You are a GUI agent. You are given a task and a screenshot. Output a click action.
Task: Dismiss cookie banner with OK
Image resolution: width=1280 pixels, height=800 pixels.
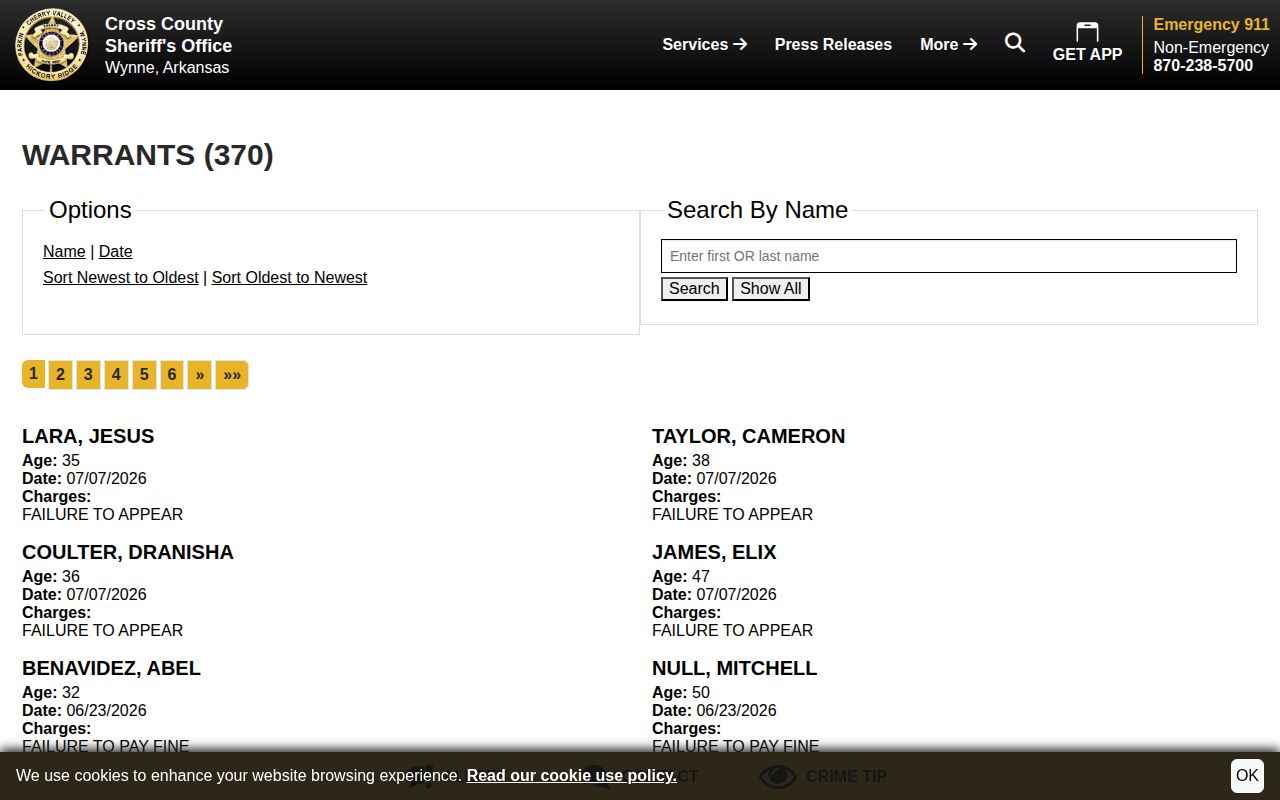point(1247,776)
